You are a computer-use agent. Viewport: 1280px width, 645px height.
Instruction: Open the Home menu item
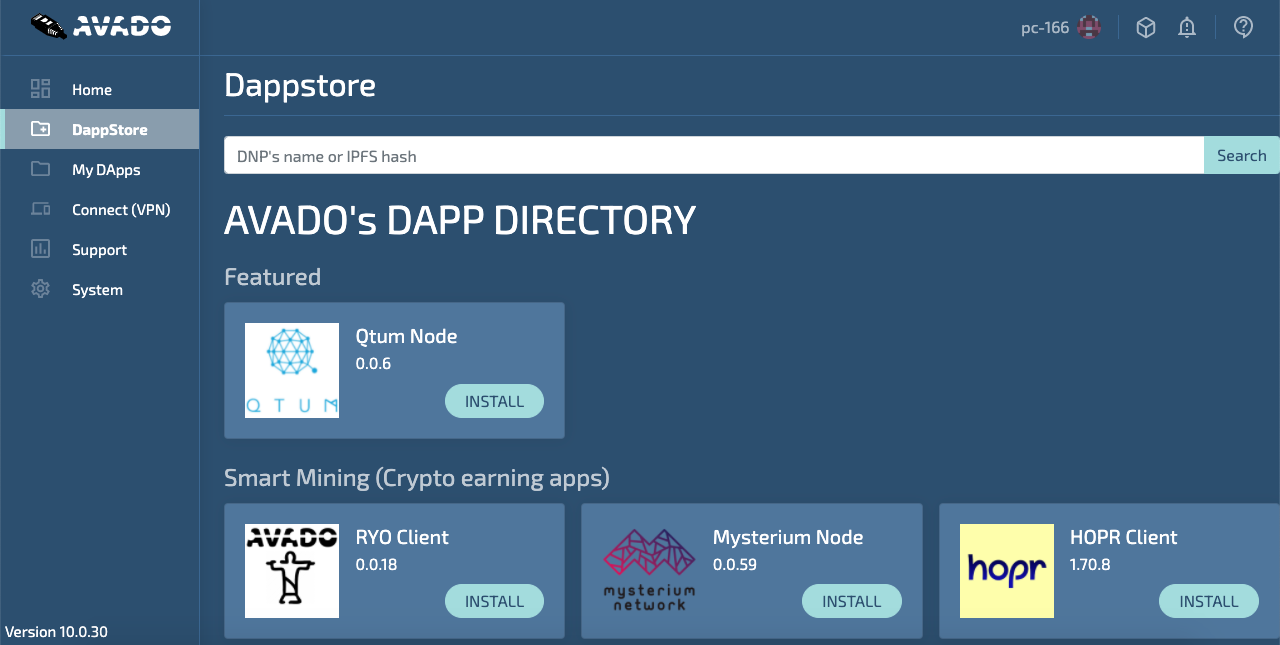[x=100, y=89]
